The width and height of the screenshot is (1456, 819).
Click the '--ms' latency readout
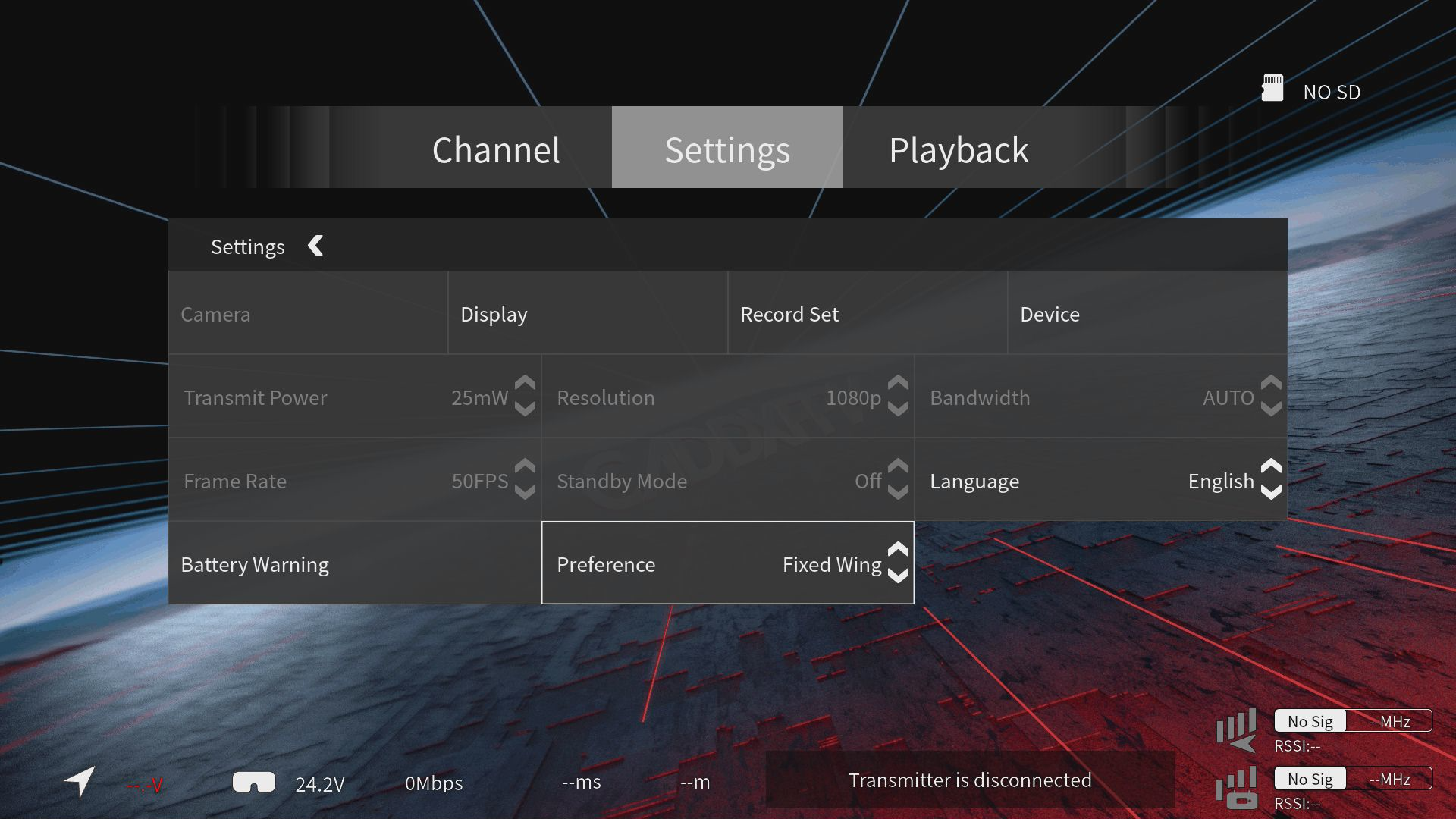(x=582, y=782)
